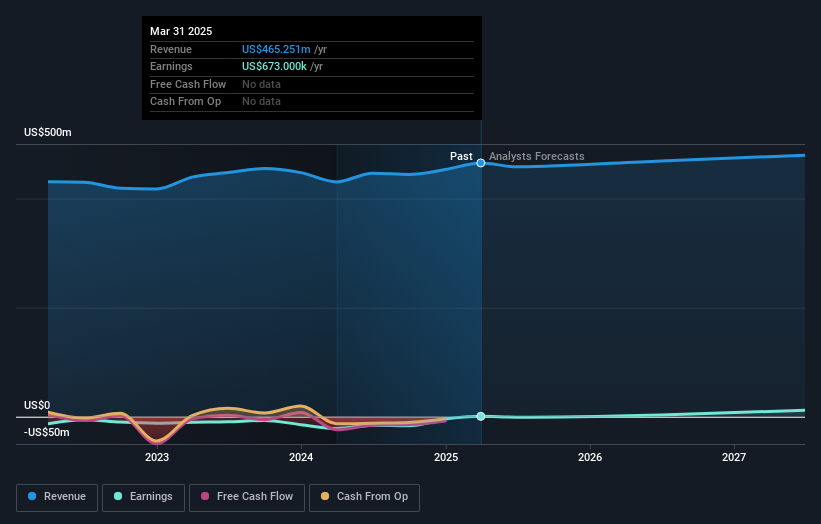Click the US$673.000k earnings value

click(274, 66)
